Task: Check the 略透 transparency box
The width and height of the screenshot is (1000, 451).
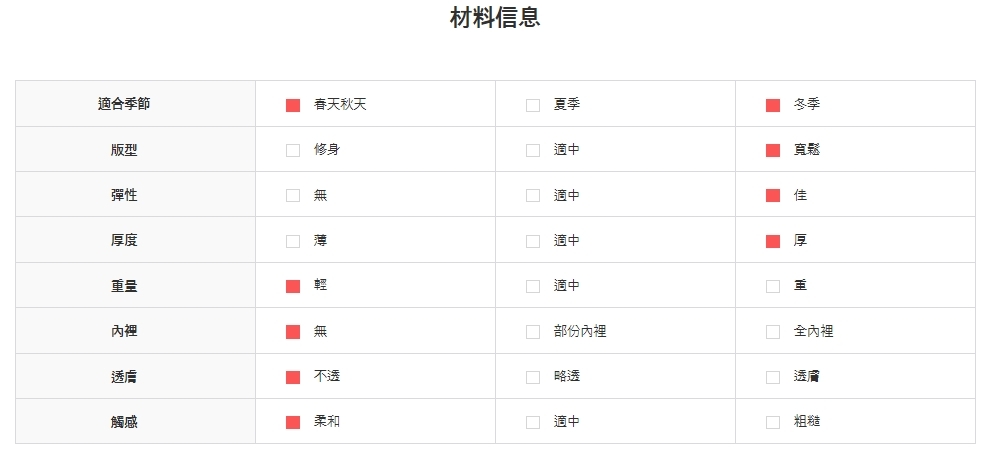Action: pos(533,377)
